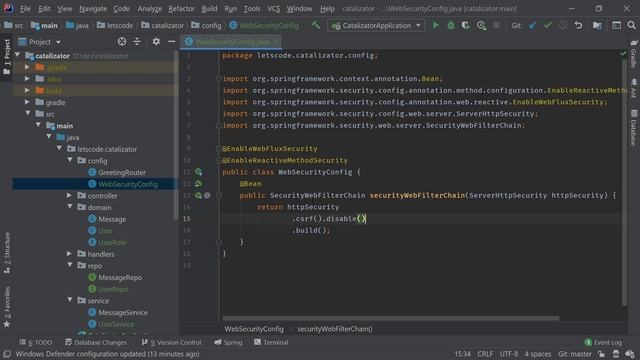
Task: Click Git: master branch widget
Action: click(x=575, y=354)
